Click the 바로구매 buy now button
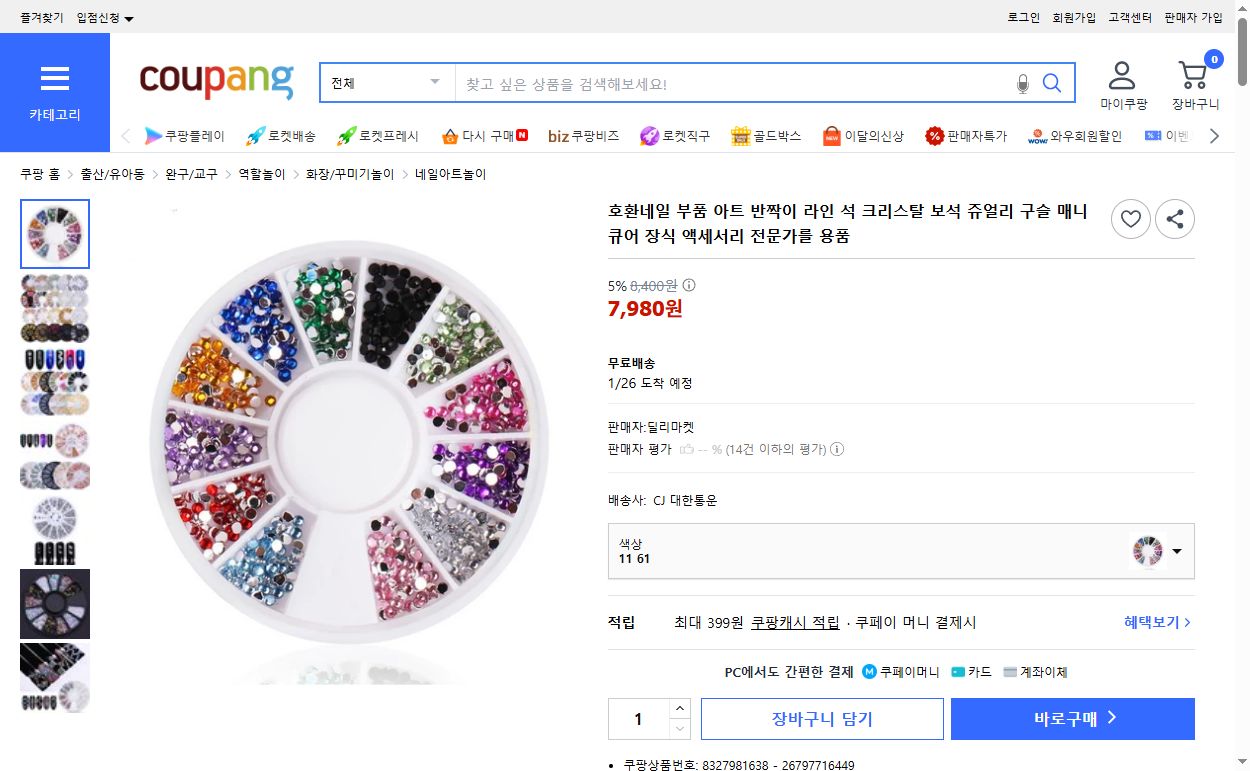Image resolution: width=1250 pixels, height=771 pixels. tap(1072, 718)
